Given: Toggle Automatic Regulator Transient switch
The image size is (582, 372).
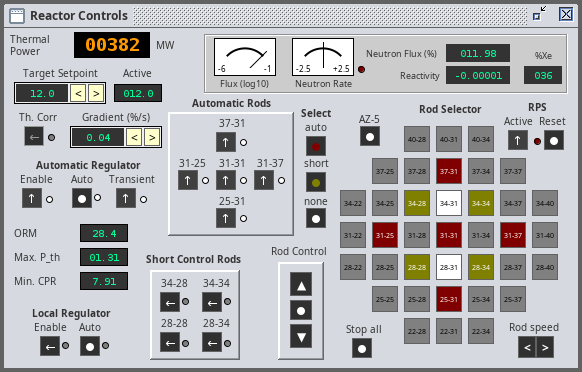Looking at the screenshot, I should pyautogui.click(x=126, y=198).
